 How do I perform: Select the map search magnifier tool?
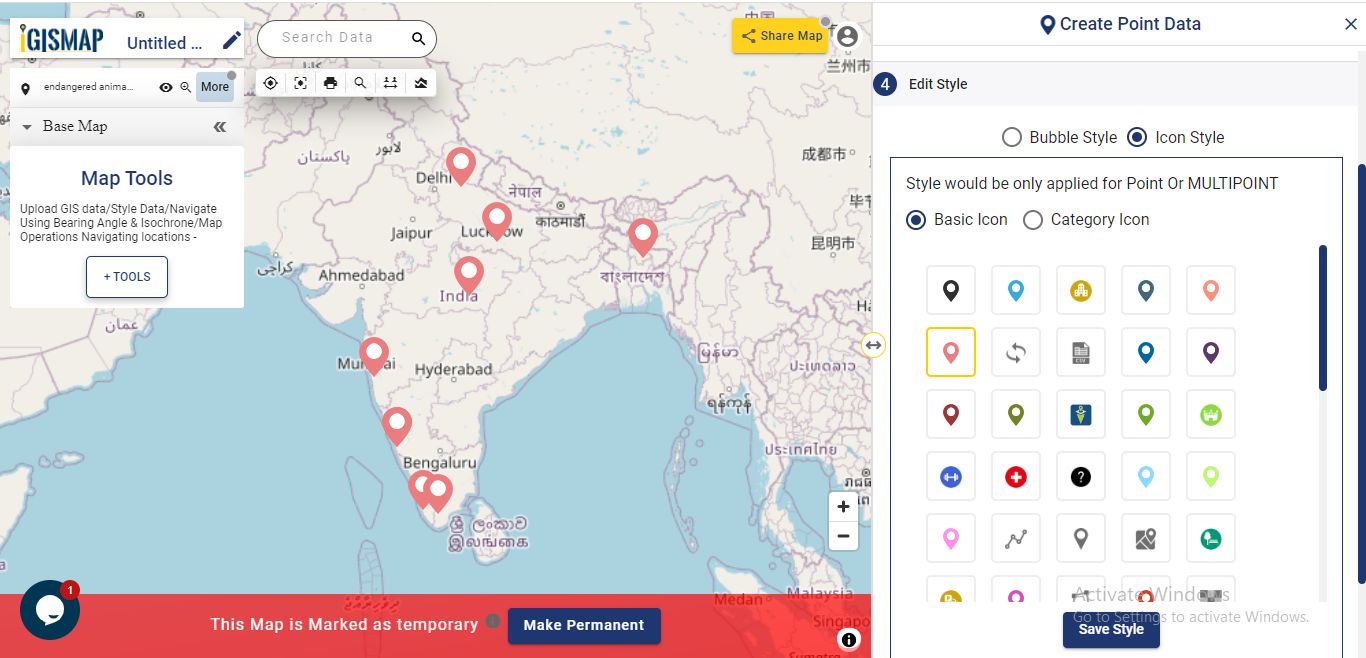[x=360, y=83]
